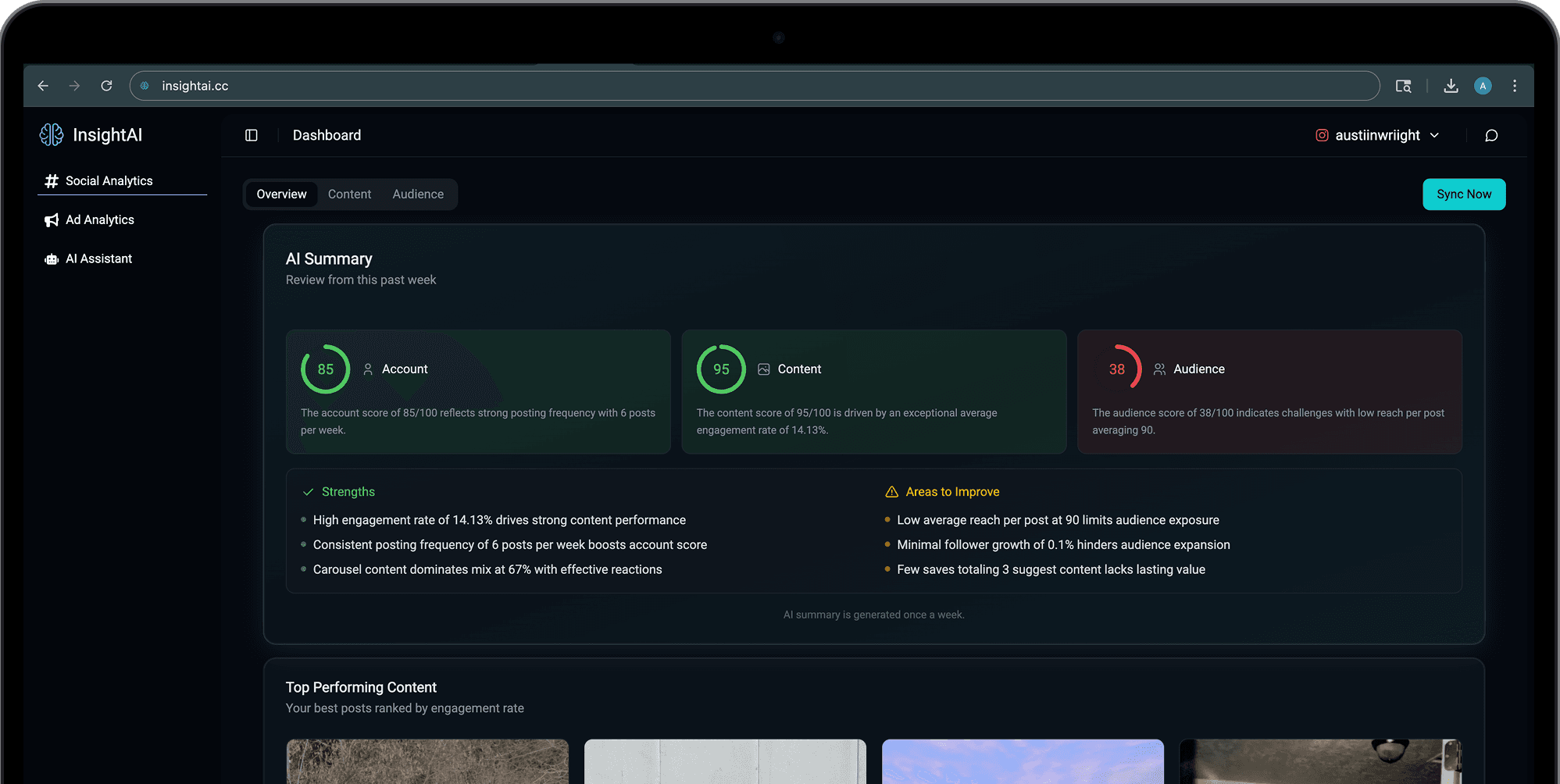1560x784 pixels.
Task: Open the chat bubble icon in header
Action: [x=1490, y=135]
